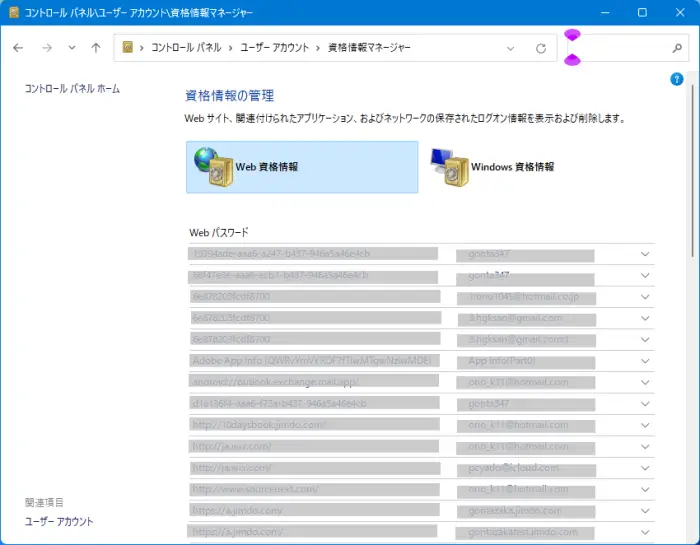Click 資格情報マネージャー in the breadcrumb
The height and width of the screenshot is (545, 700).
tap(369, 48)
